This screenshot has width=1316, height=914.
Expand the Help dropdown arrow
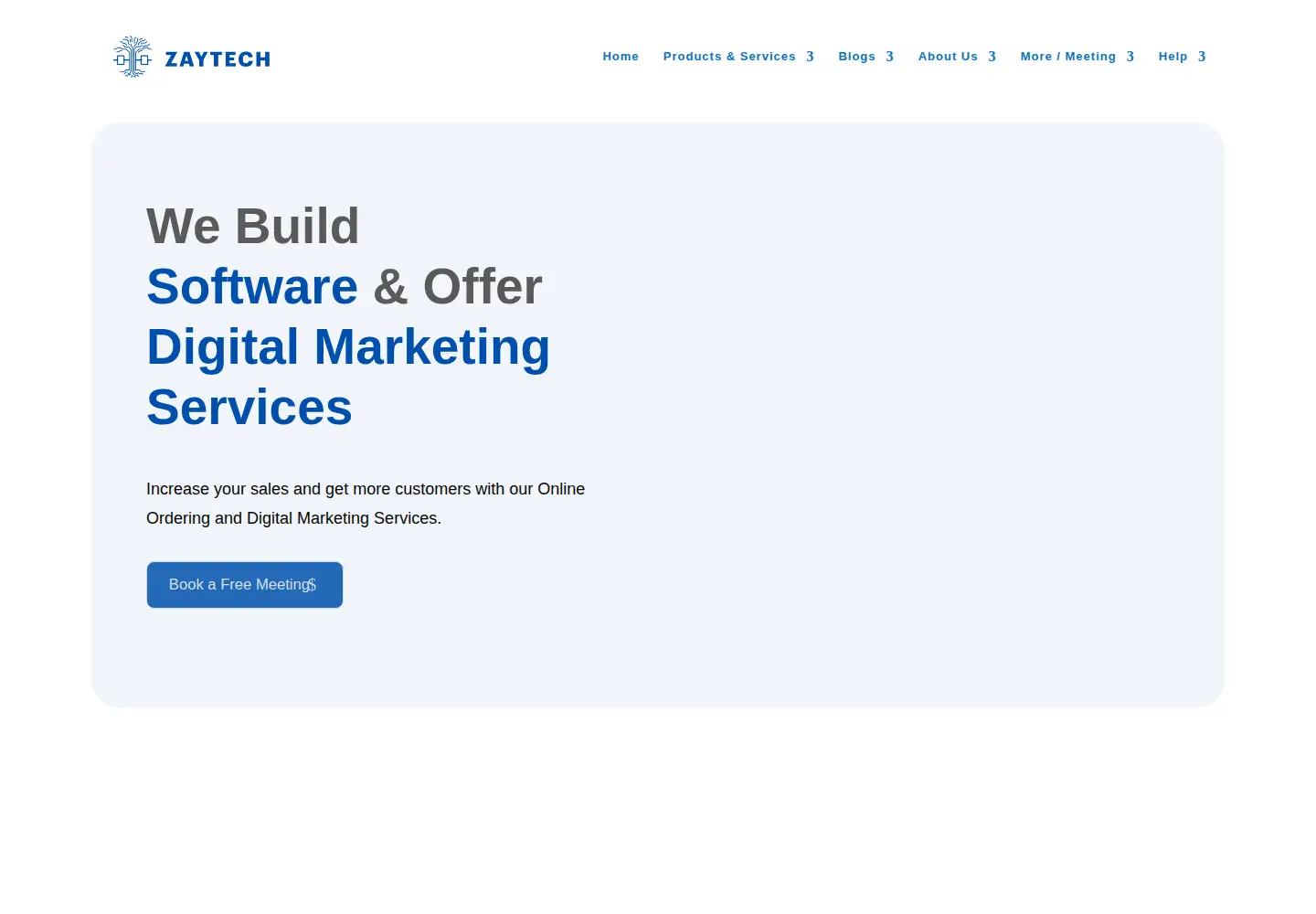pyautogui.click(x=1202, y=57)
